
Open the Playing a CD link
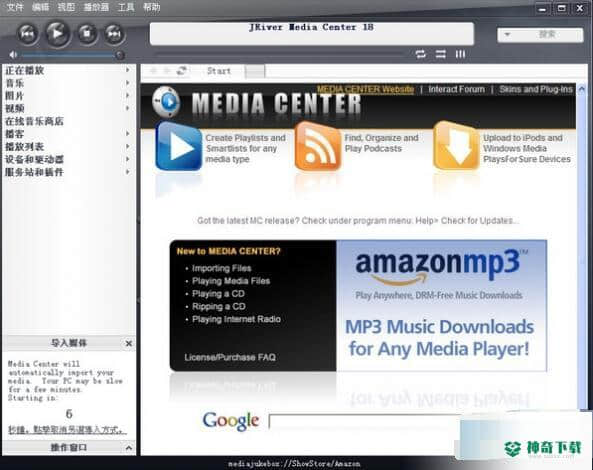tap(218, 294)
